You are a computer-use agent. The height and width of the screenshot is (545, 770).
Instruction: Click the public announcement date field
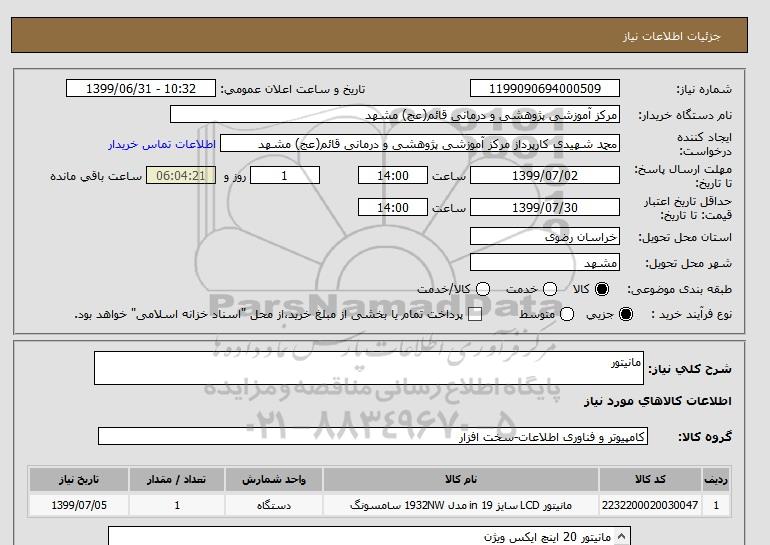pos(140,88)
